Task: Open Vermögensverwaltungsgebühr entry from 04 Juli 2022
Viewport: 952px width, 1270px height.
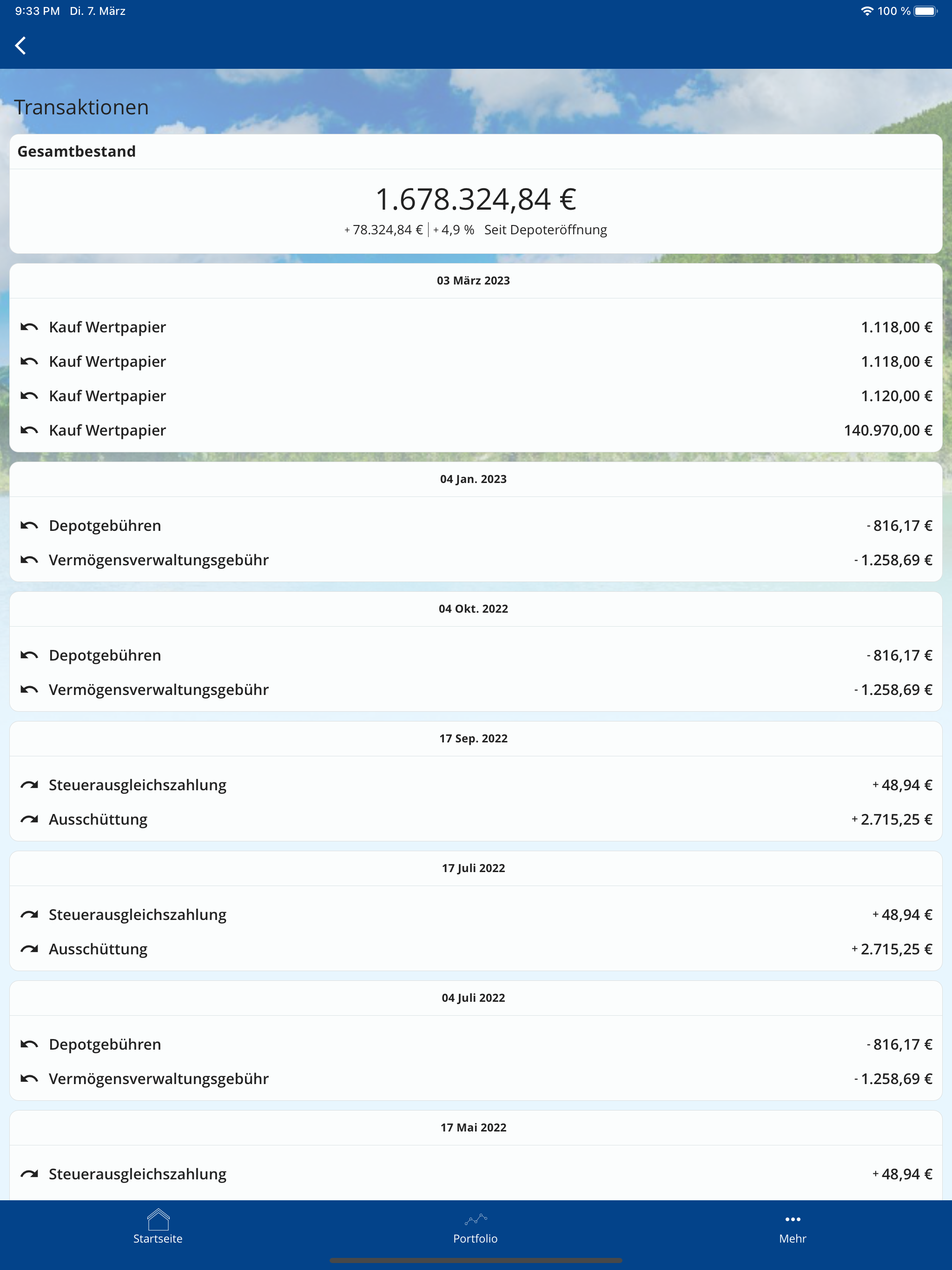Action: tap(476, 1079)
